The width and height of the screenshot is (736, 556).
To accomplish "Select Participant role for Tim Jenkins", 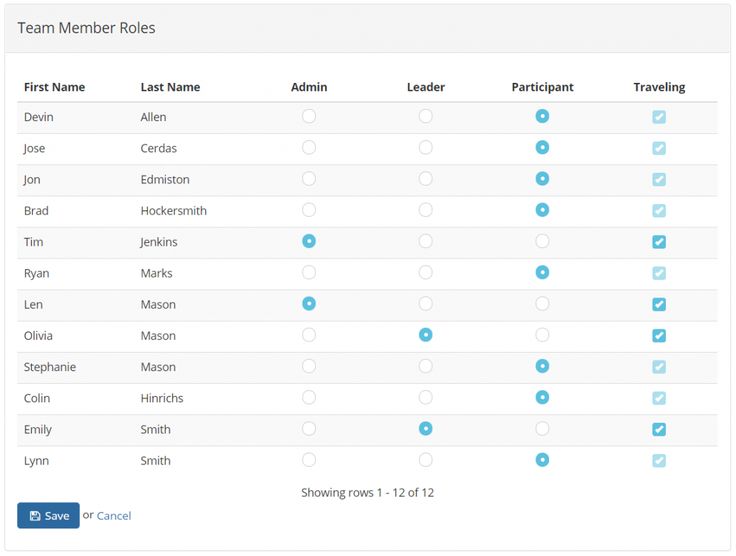I will click(542, 242).
